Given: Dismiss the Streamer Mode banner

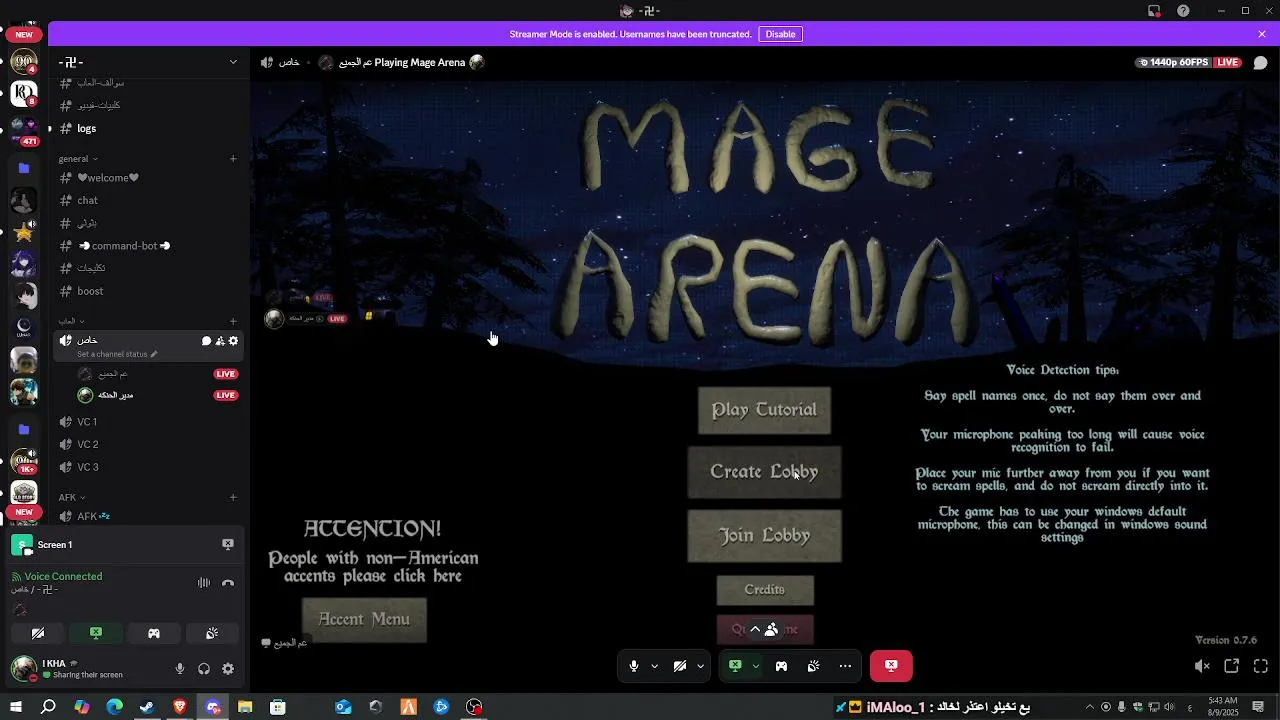Looking at the screenshot, I should point(1262,34).
